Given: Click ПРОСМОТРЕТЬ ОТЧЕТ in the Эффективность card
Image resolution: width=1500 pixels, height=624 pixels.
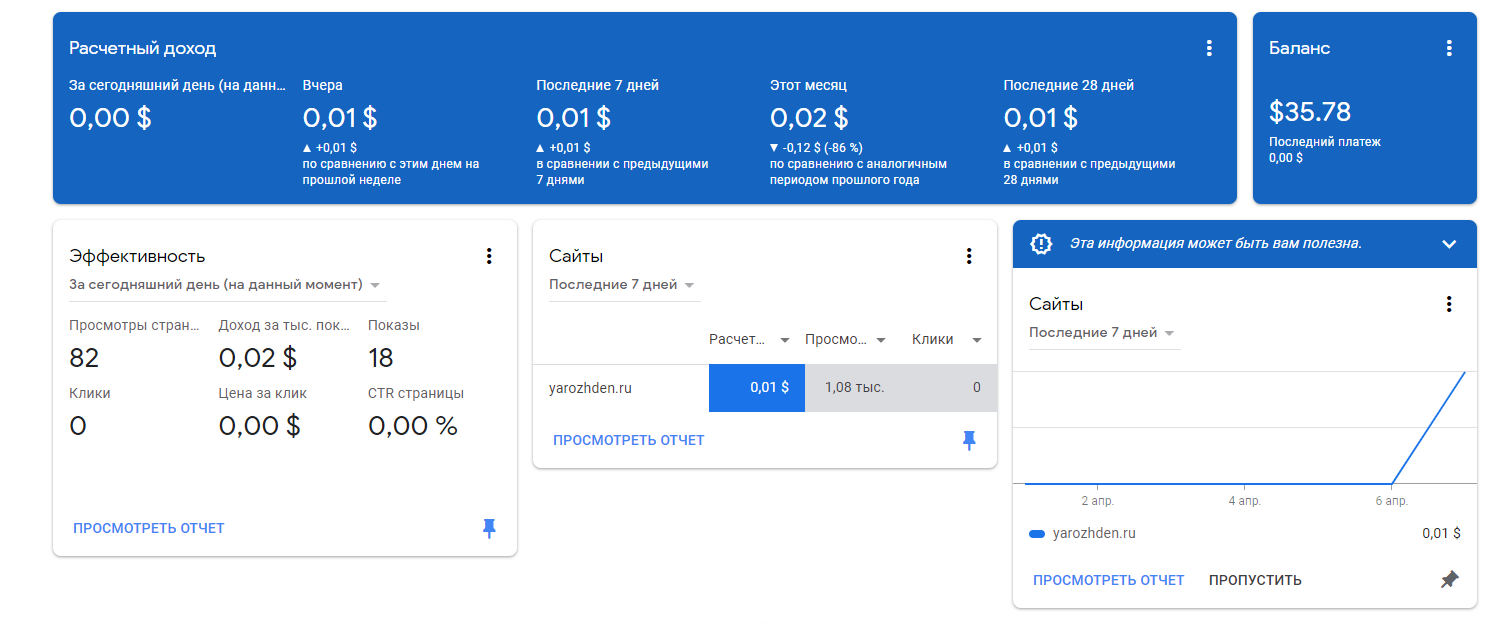Looking at the screenshot, I should (148, 528).
